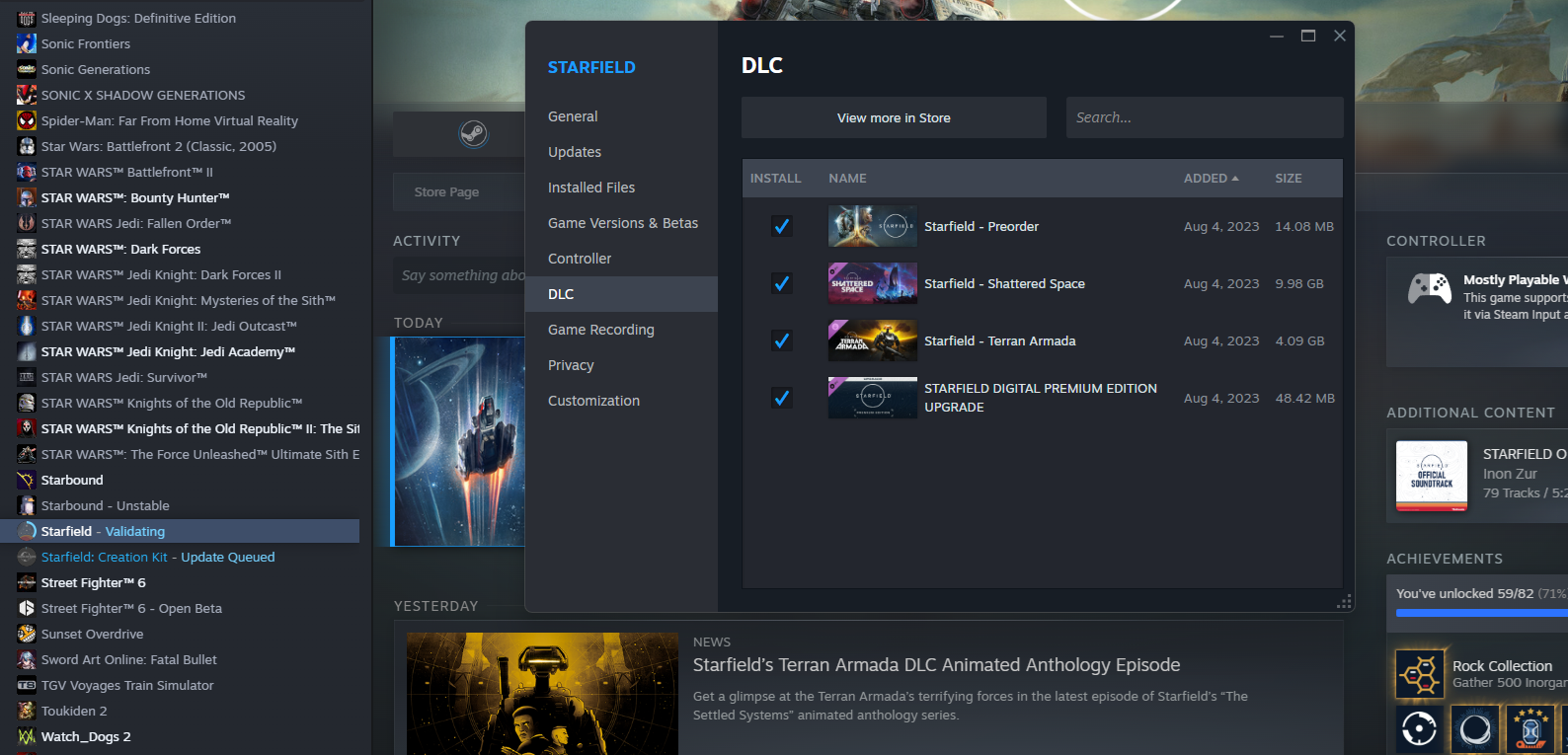Click the Starfield validating spinner icon
Screen dimensions: 1568x755
point(27,531)
